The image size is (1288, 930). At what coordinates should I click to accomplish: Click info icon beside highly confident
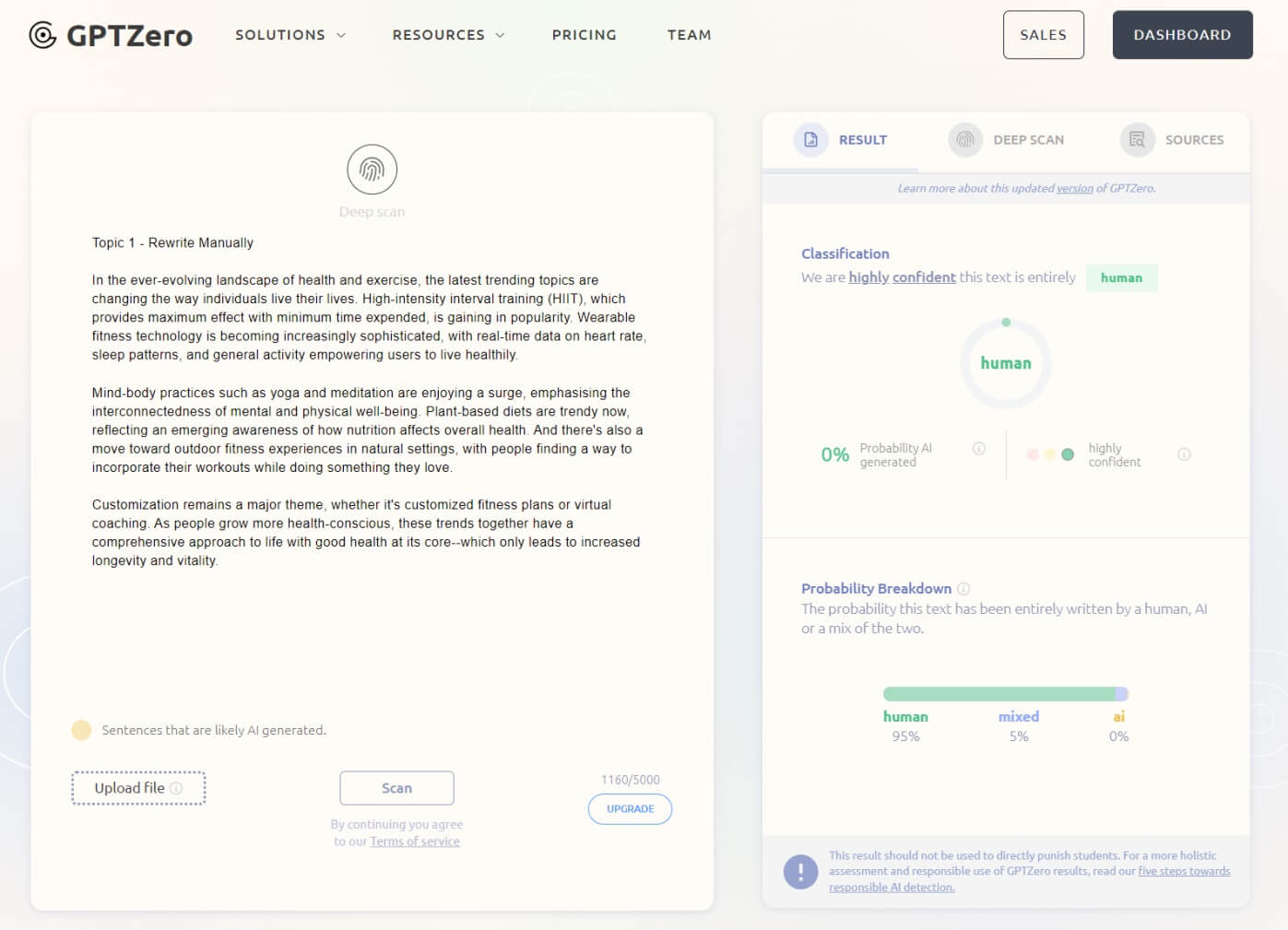(x=1184, y=454)
